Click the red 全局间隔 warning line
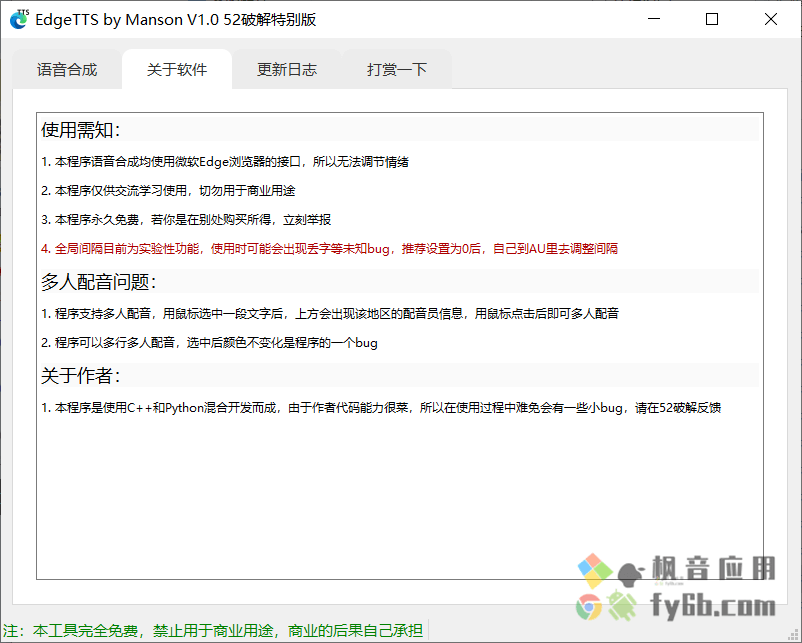This screenshot has height=643, width=802. point(329,249)
